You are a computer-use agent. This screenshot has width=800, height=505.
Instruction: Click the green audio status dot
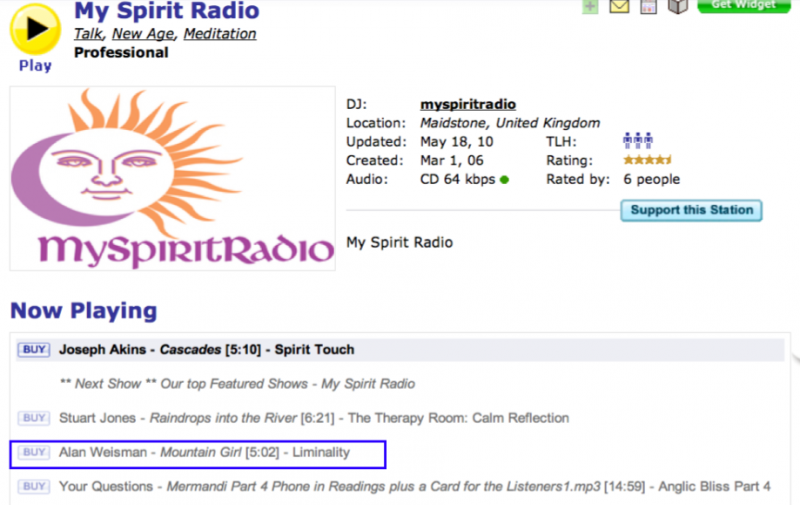point(505,180)
